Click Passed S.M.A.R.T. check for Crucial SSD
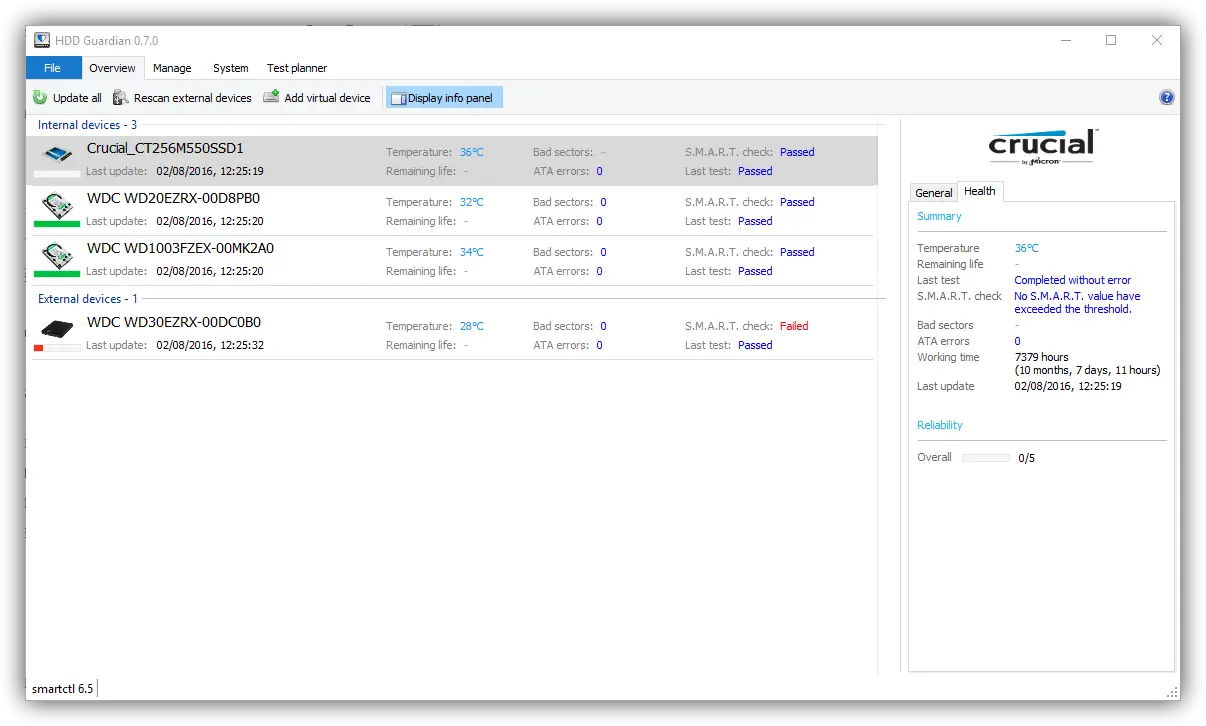This screenshot has height=726, width=1206. coord(797,152)
